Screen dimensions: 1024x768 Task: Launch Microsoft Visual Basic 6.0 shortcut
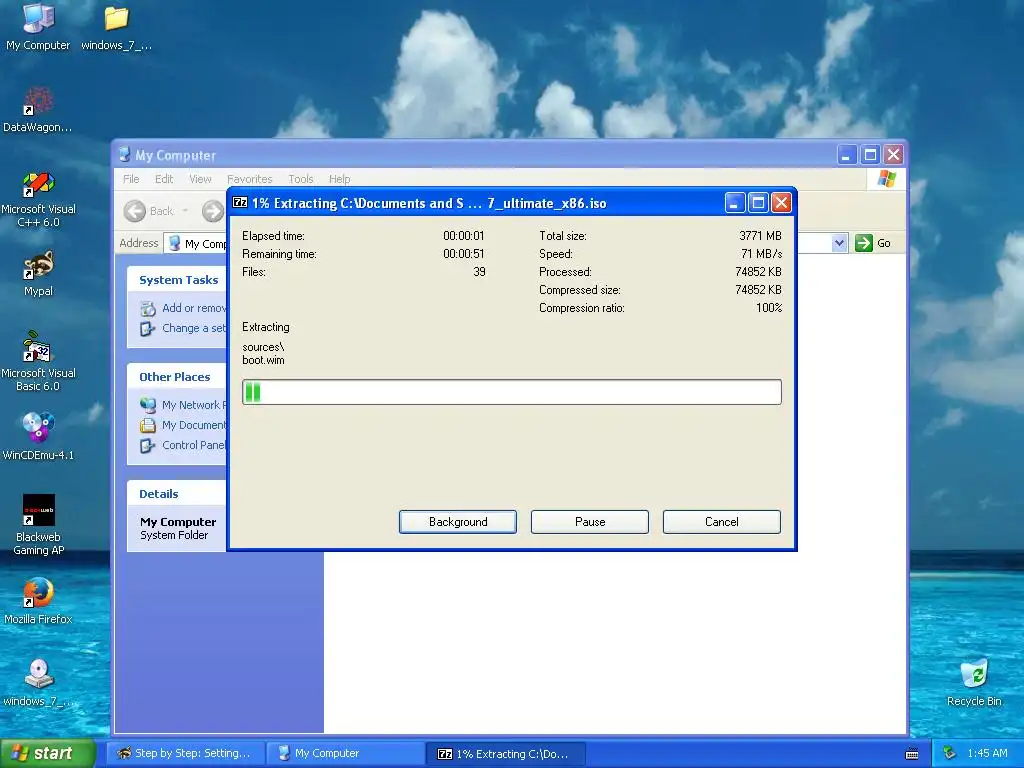(38, 362)
